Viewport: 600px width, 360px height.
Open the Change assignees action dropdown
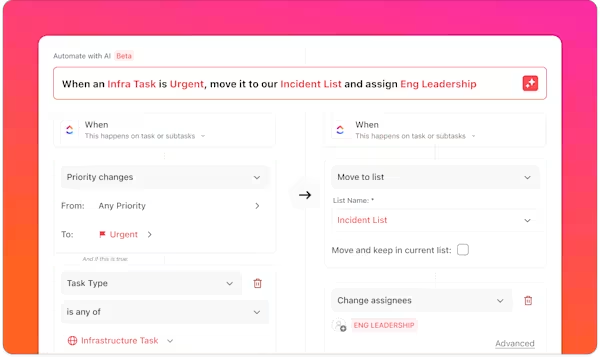(x=422, y=300)
